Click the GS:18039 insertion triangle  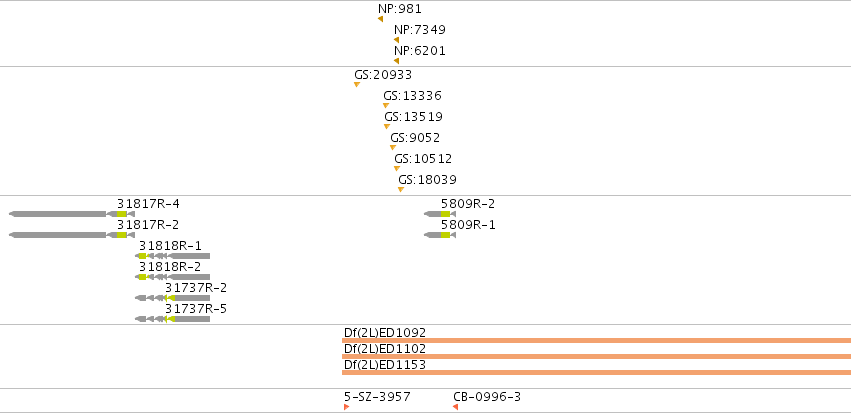pyautogui.click(x=401, y=189)
